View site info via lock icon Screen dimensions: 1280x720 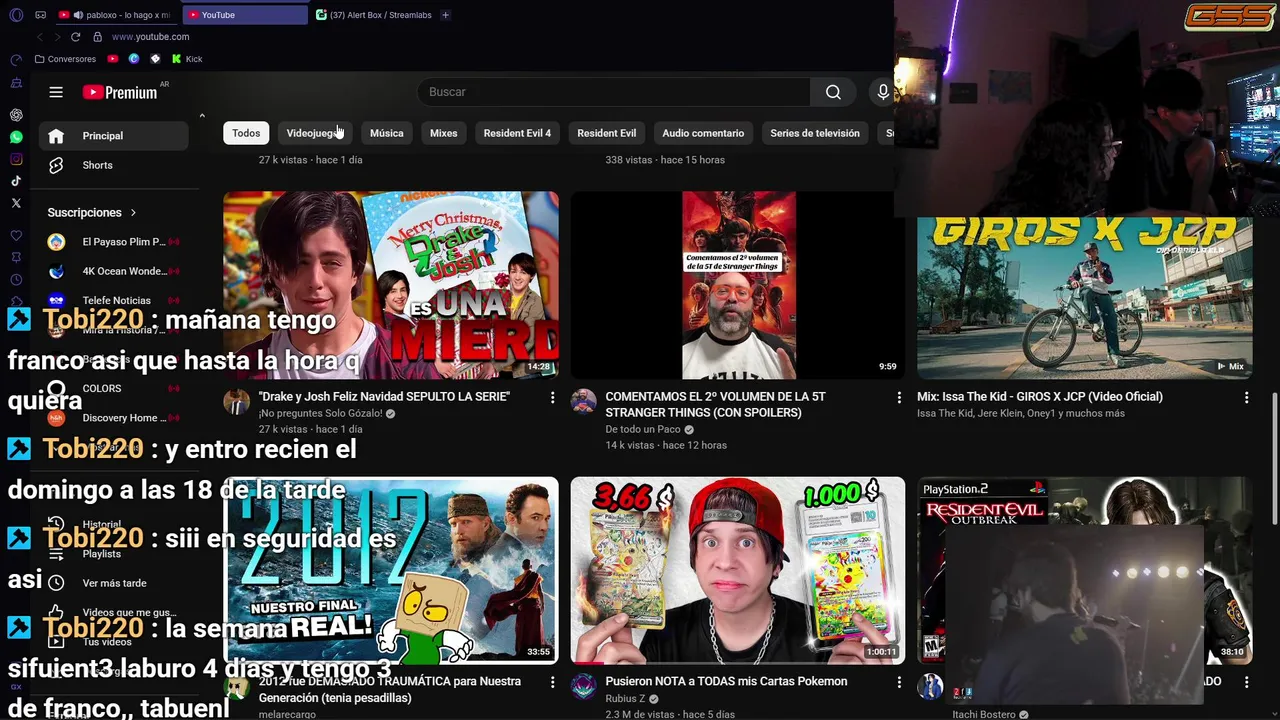(97, 37)
